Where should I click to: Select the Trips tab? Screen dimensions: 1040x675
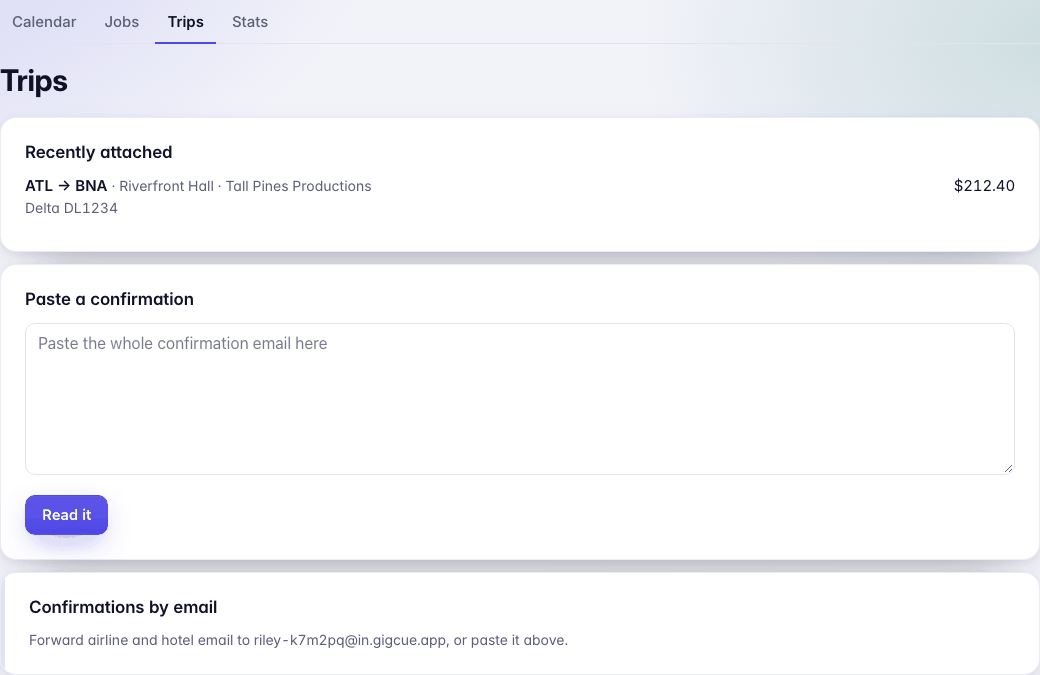(186, 22)
